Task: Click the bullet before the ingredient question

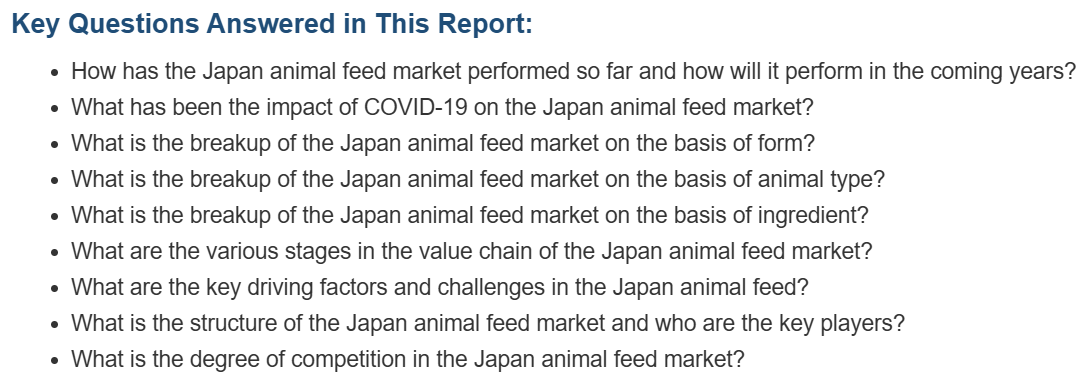Action: click(x=55, y=217)
